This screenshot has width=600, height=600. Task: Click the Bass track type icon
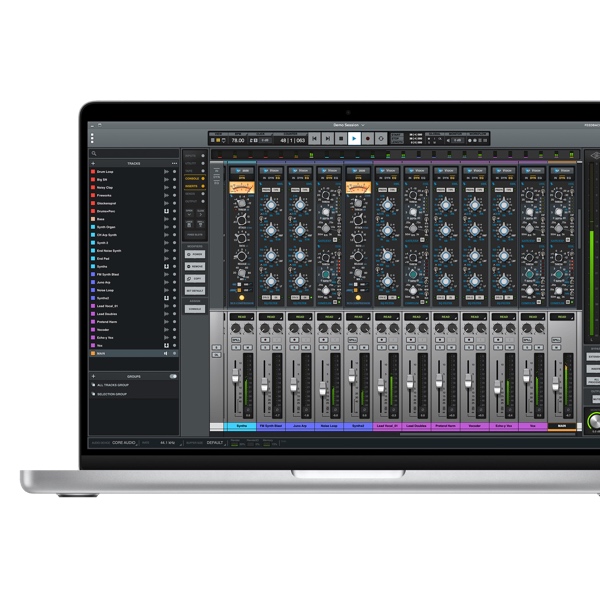166,219
